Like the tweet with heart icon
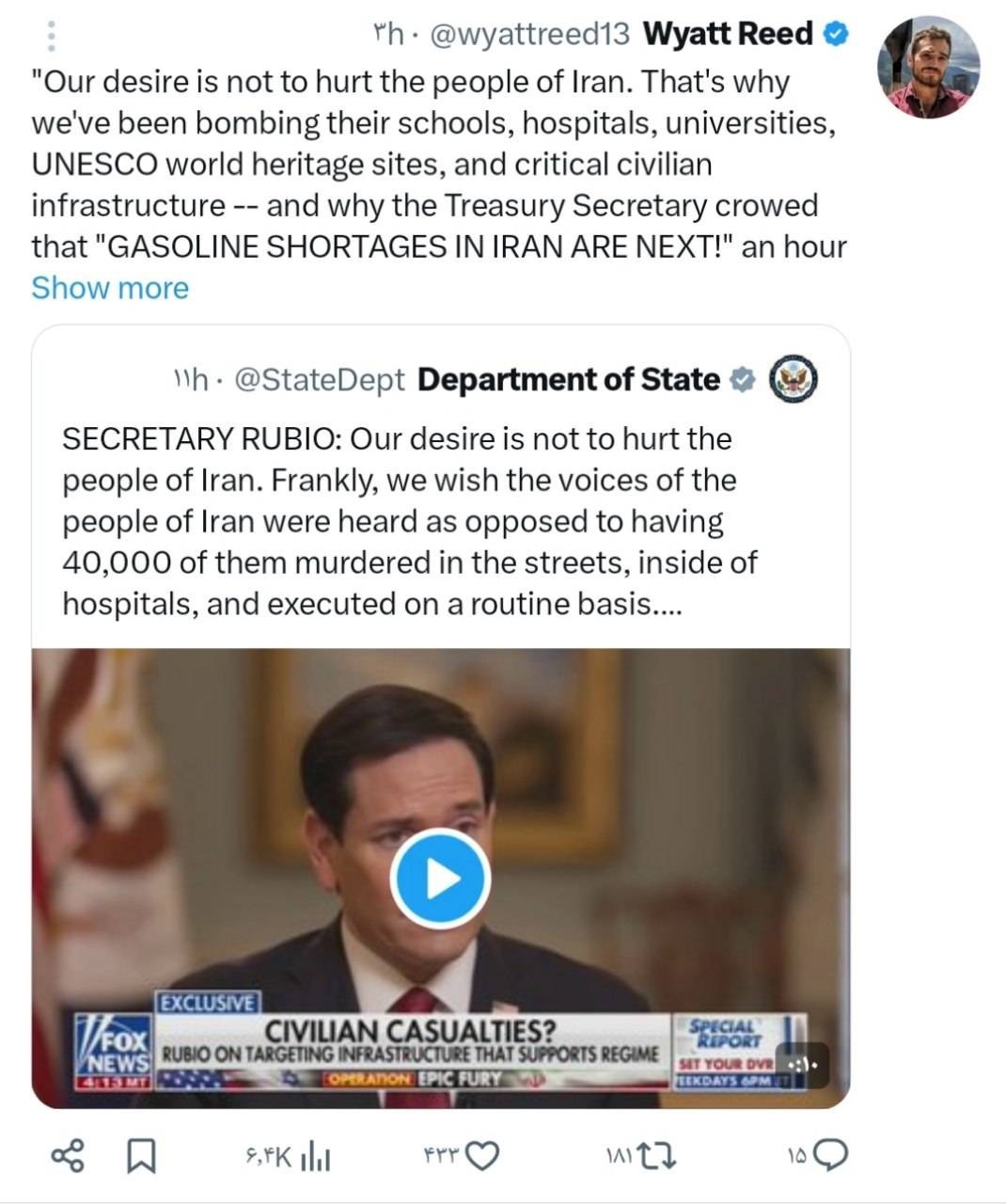Viewport: 1006px width, 1204px height. coord(481,1157)
